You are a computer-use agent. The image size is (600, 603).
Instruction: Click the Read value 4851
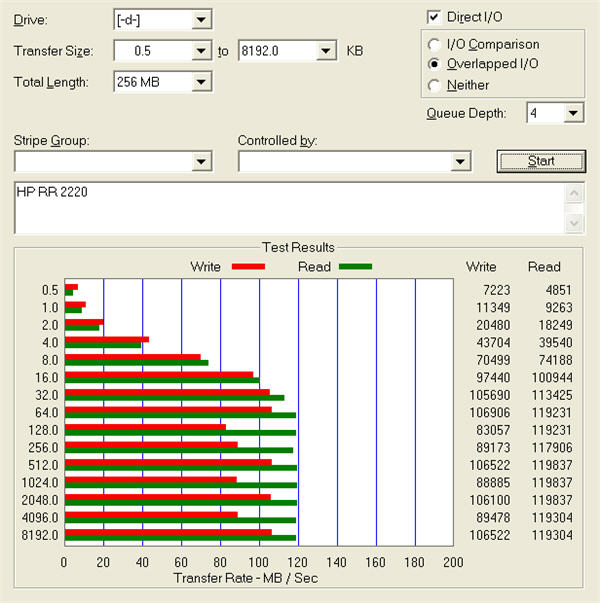558,290
